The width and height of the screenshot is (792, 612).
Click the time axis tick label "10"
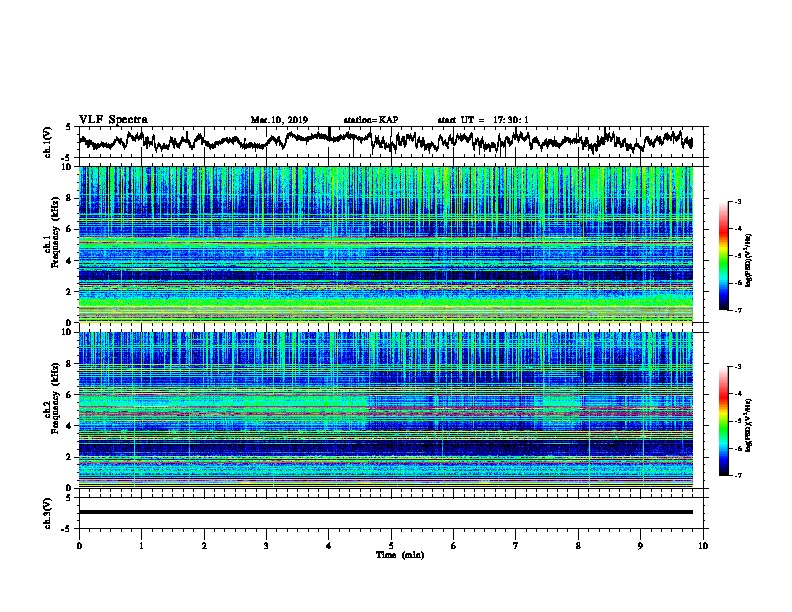click(703, 546)
